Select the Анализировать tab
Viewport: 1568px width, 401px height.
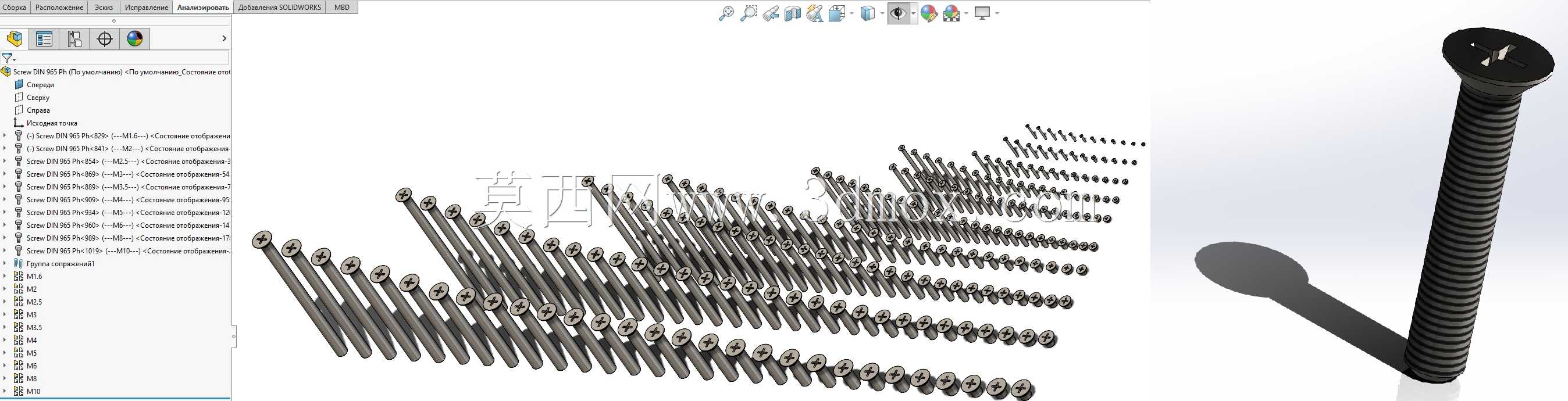204,8
